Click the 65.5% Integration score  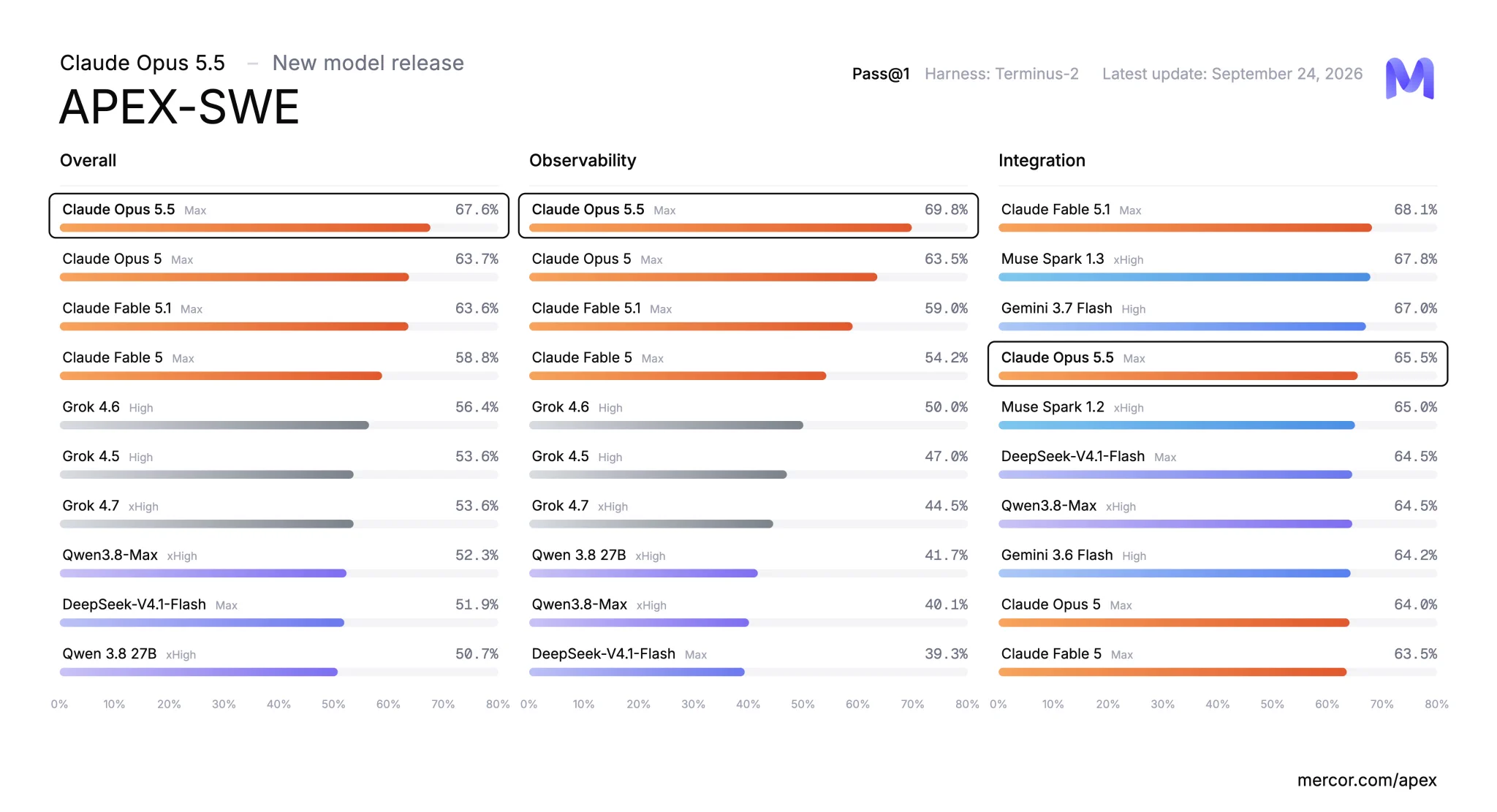pos(1415,357)
